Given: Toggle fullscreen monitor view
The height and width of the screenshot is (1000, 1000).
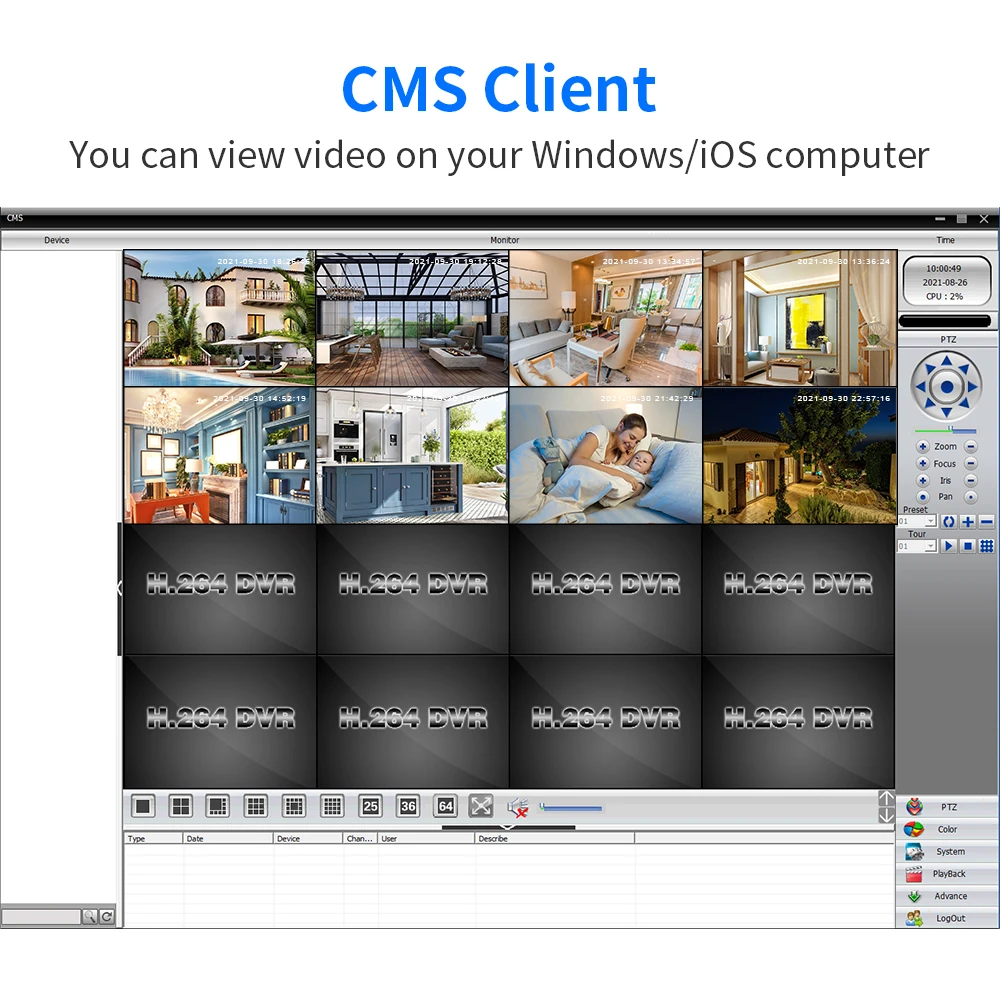Looking at the screenshot, I should (x=482, y=807).
